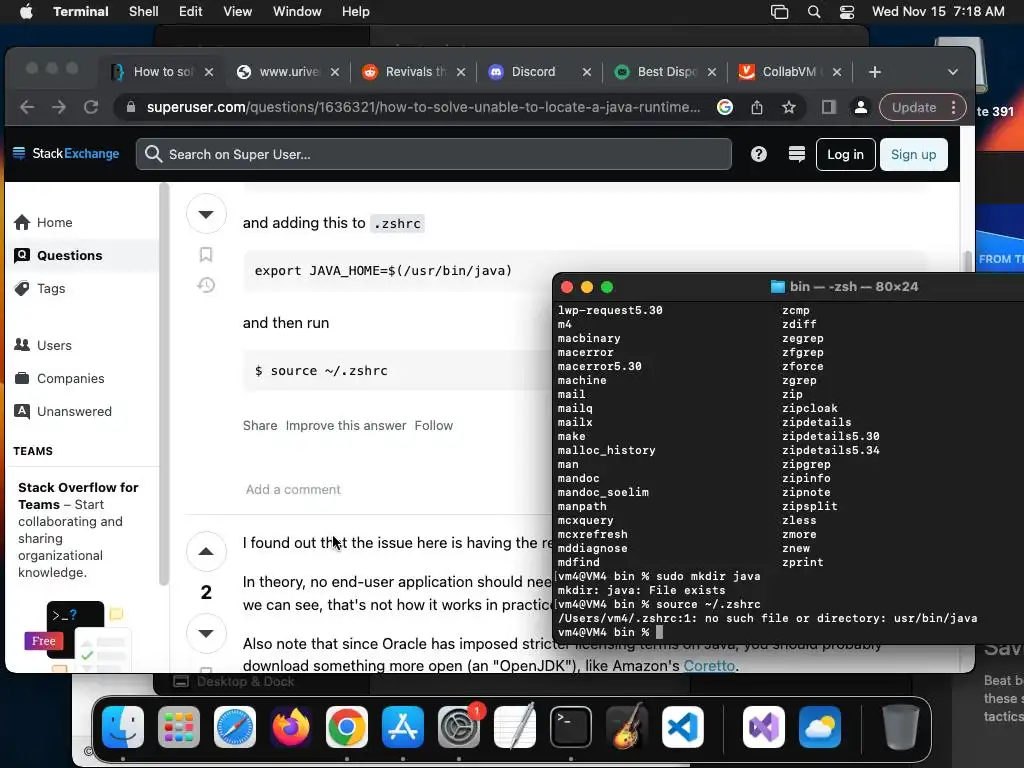Upvote the answer scored 2

click(206, 552)
